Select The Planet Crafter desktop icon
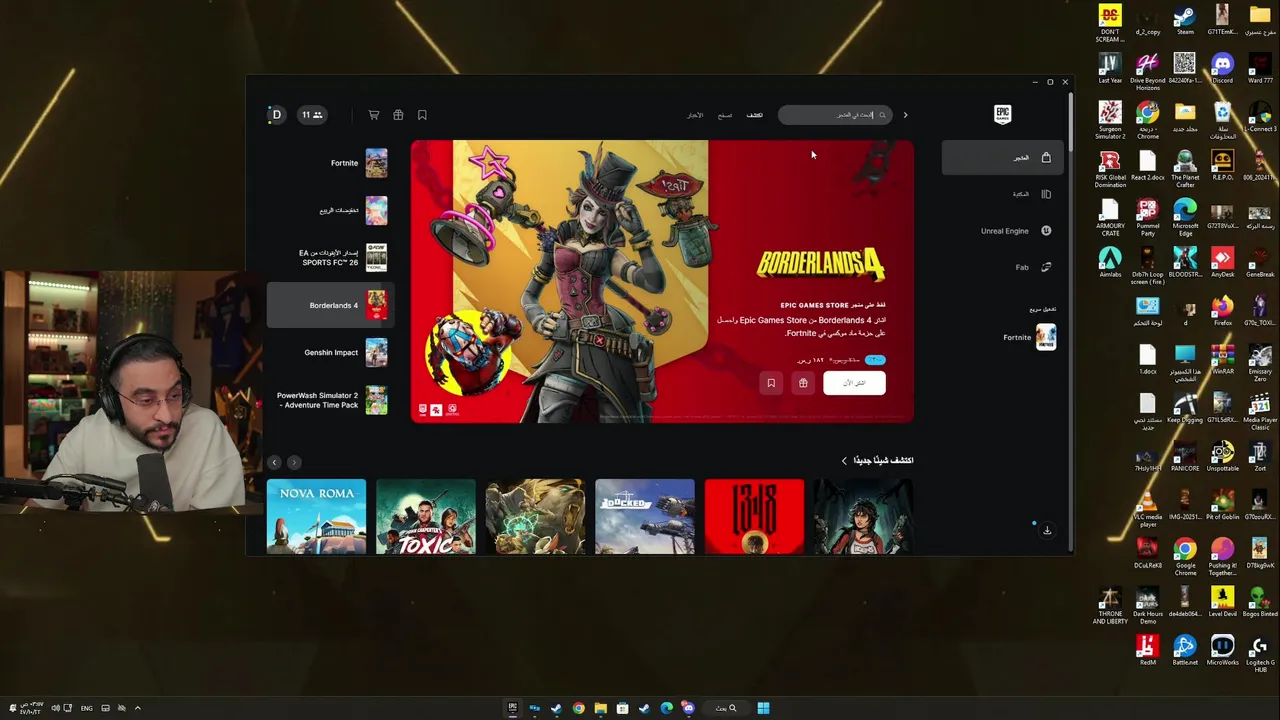Image resolution: width=1280 pixels, height=720 pixels. point(1185,169)
